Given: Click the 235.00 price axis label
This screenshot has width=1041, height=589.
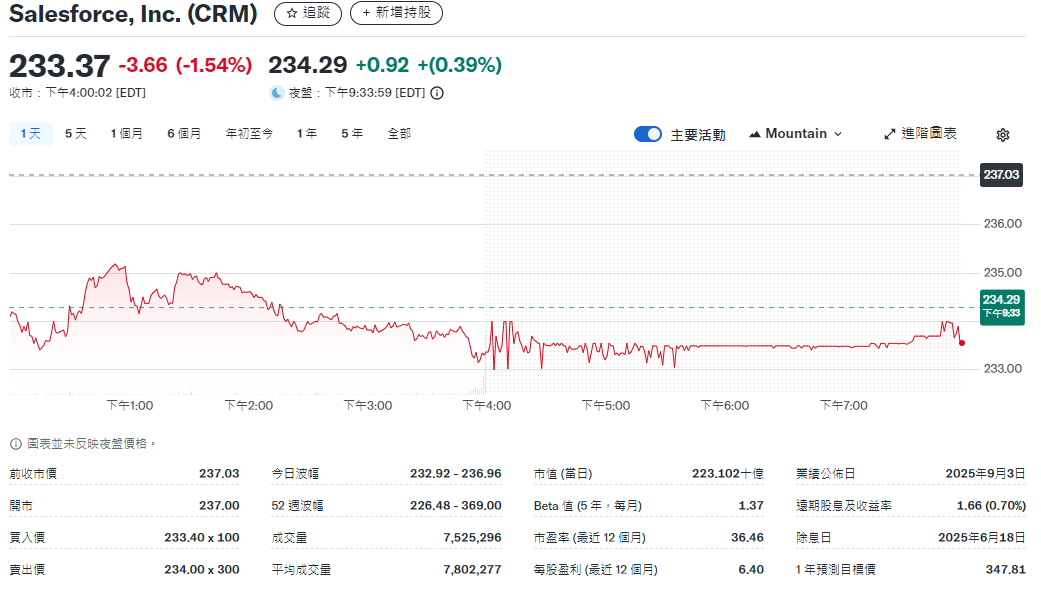Looking at the screenshot, I should point(1002,273).
